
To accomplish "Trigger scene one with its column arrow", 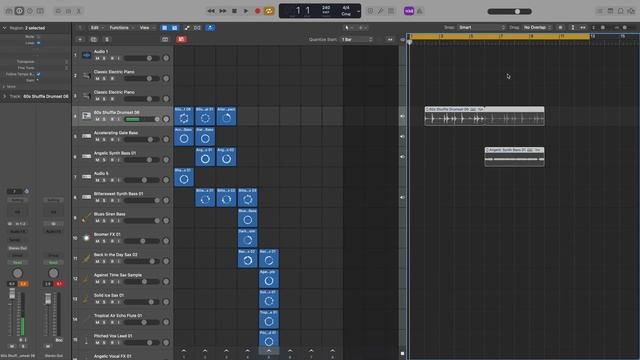I will (x=184, y=351).
